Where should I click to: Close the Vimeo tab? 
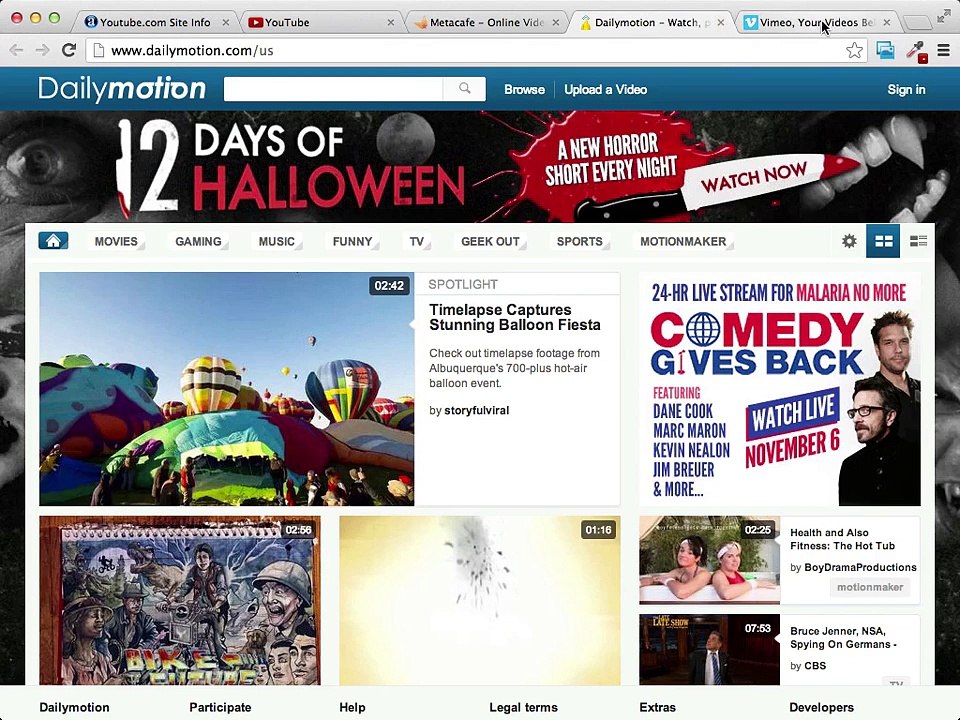coord(887,23)
